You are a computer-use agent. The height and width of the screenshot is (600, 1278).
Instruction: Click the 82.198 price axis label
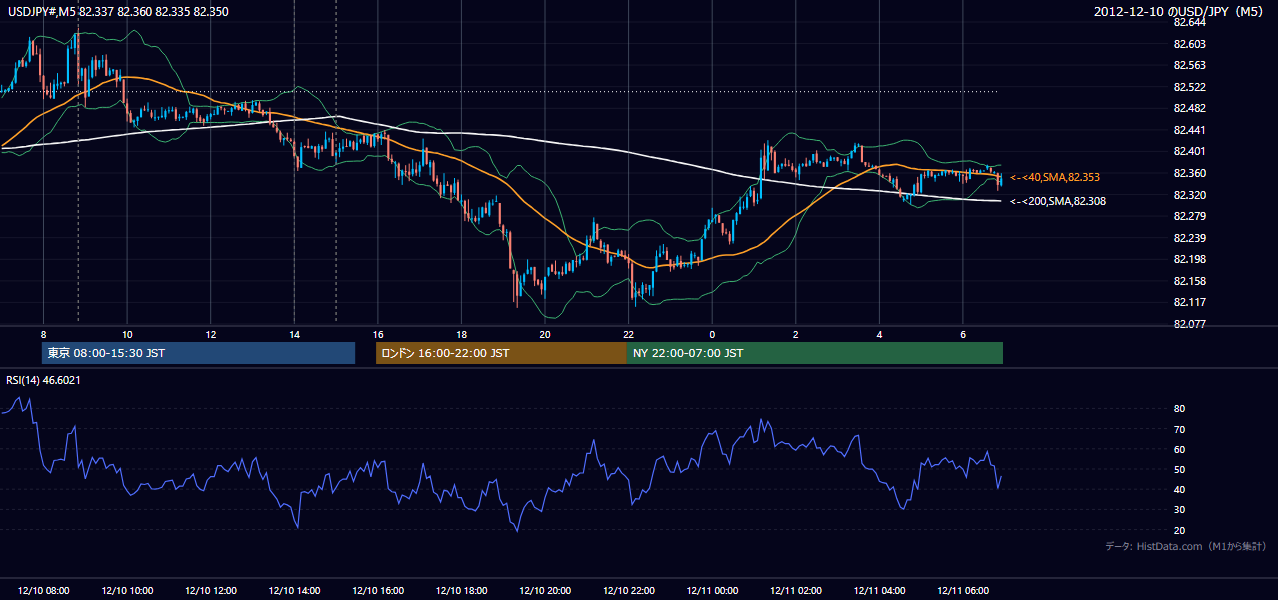click(1189, 259)
